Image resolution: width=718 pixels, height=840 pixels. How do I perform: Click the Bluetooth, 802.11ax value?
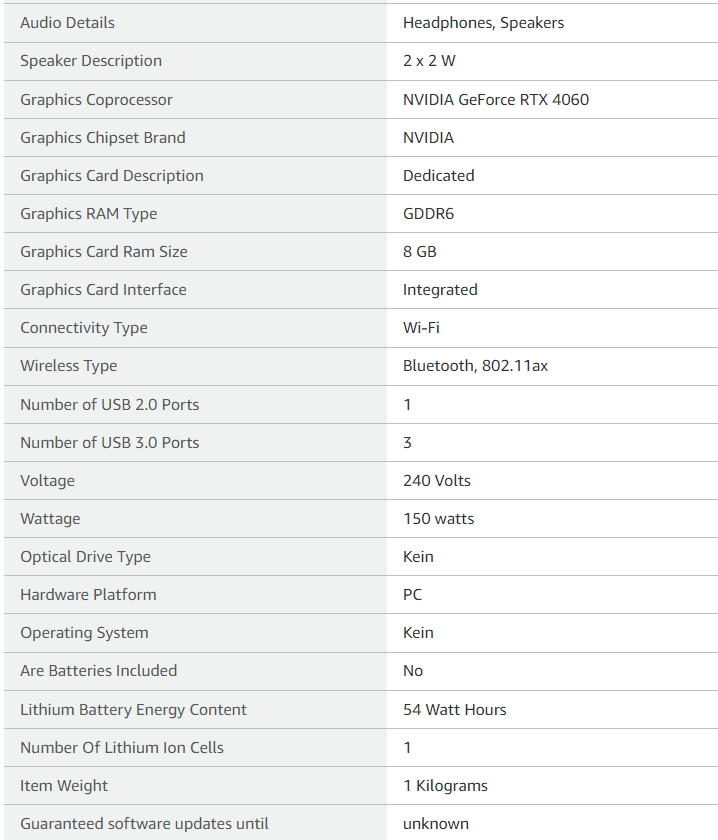475,366
